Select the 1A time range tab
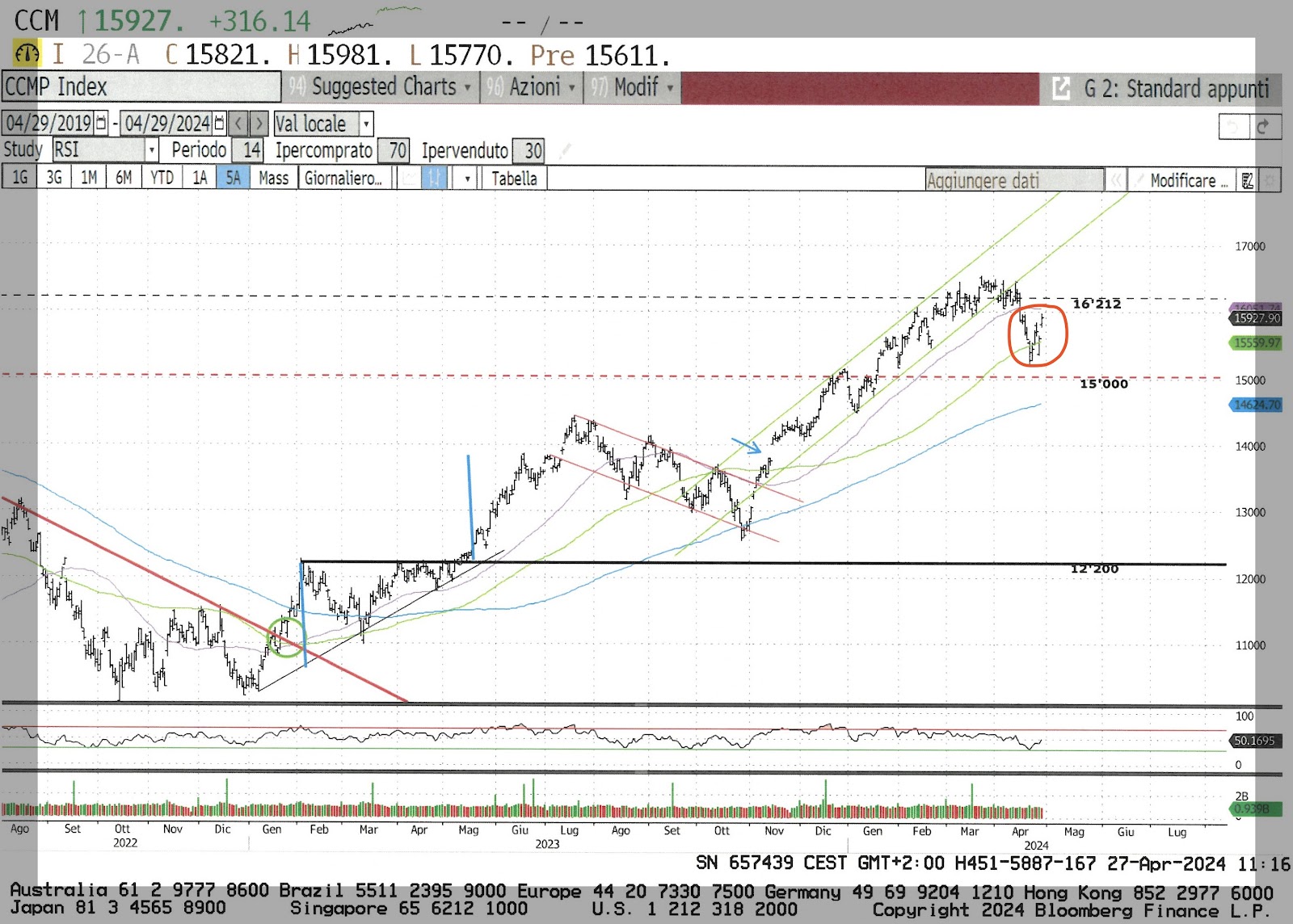 coord(199,178)
